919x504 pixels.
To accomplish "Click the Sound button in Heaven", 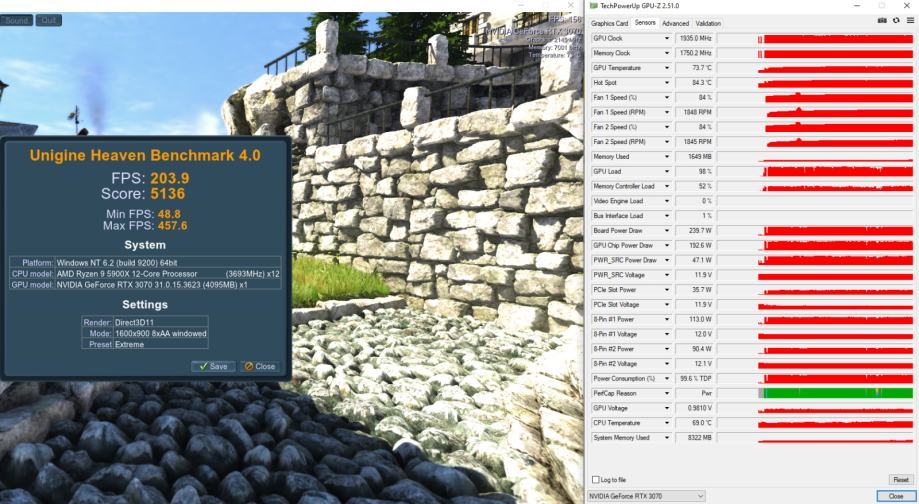I will pyautogui.click(x=16, y=20).
